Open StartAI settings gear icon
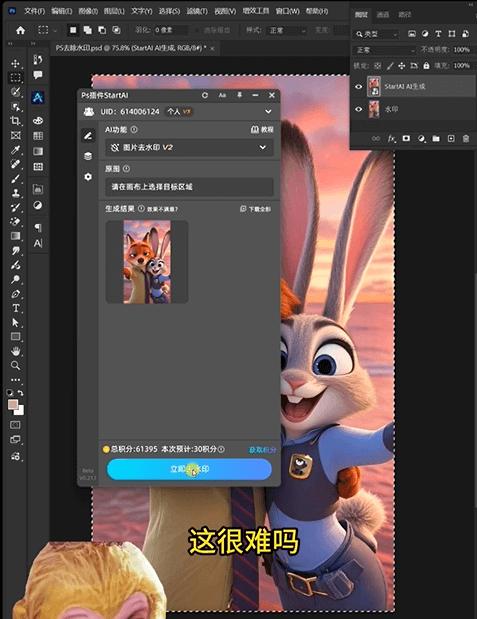This screenshot has height=619, width=477. coord(88,176)
